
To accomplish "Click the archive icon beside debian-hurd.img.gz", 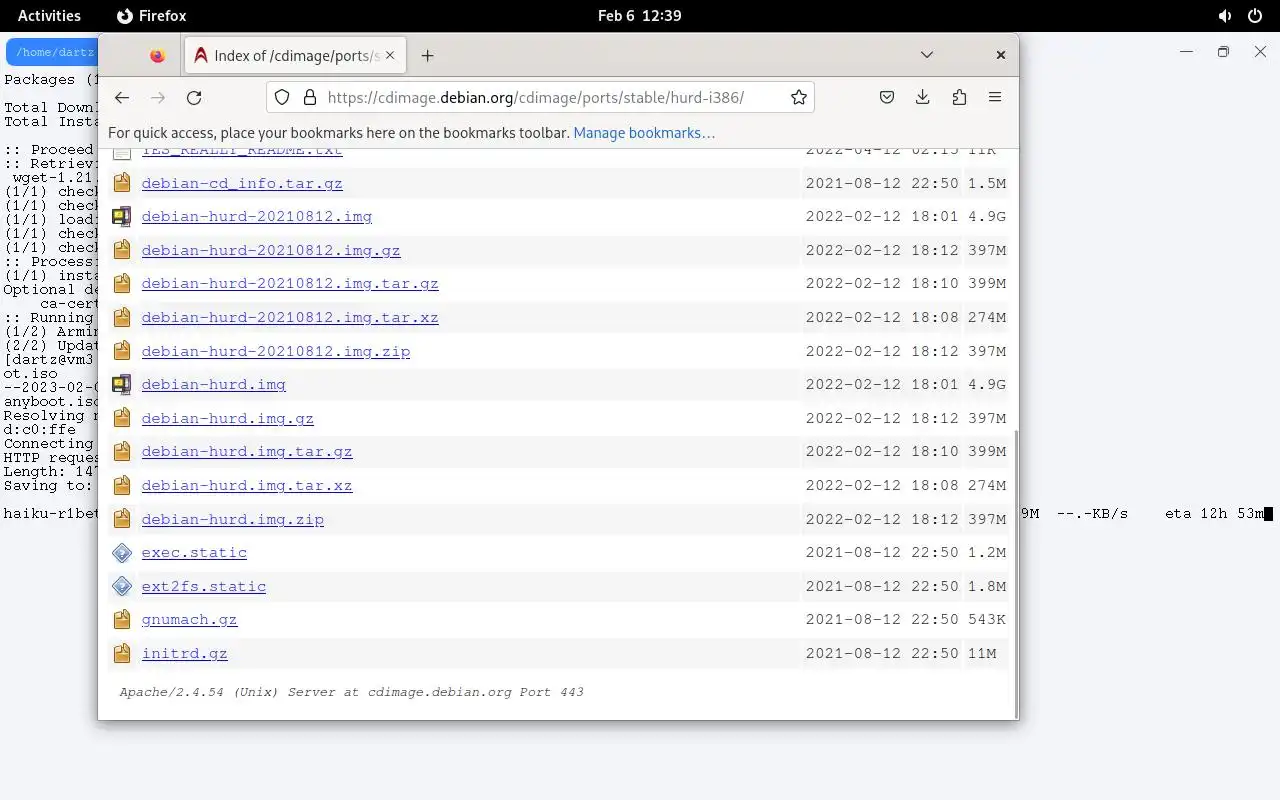I will (122, 418).
